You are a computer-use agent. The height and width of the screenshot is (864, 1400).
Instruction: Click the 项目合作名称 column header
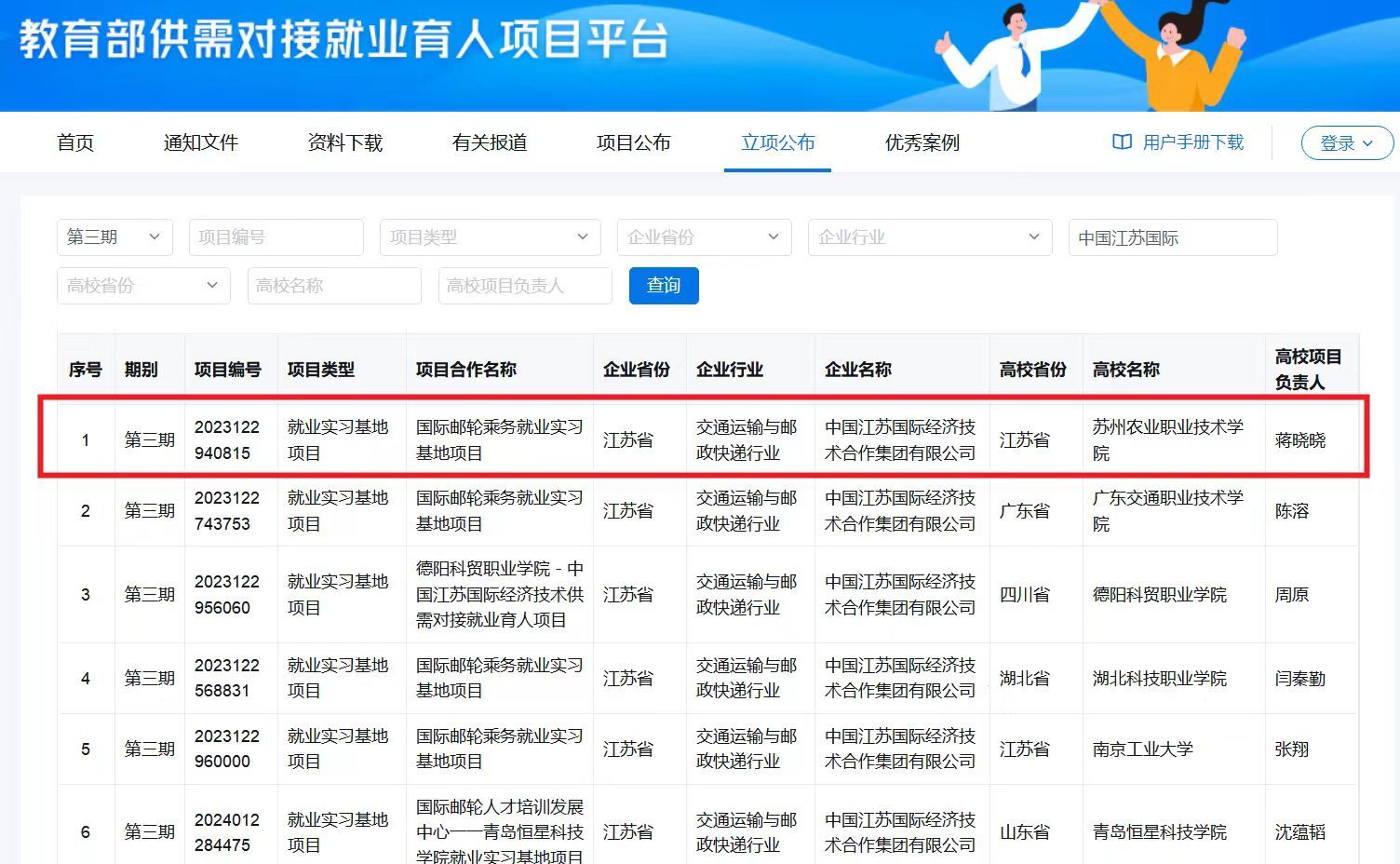click(x=466, y=370)
